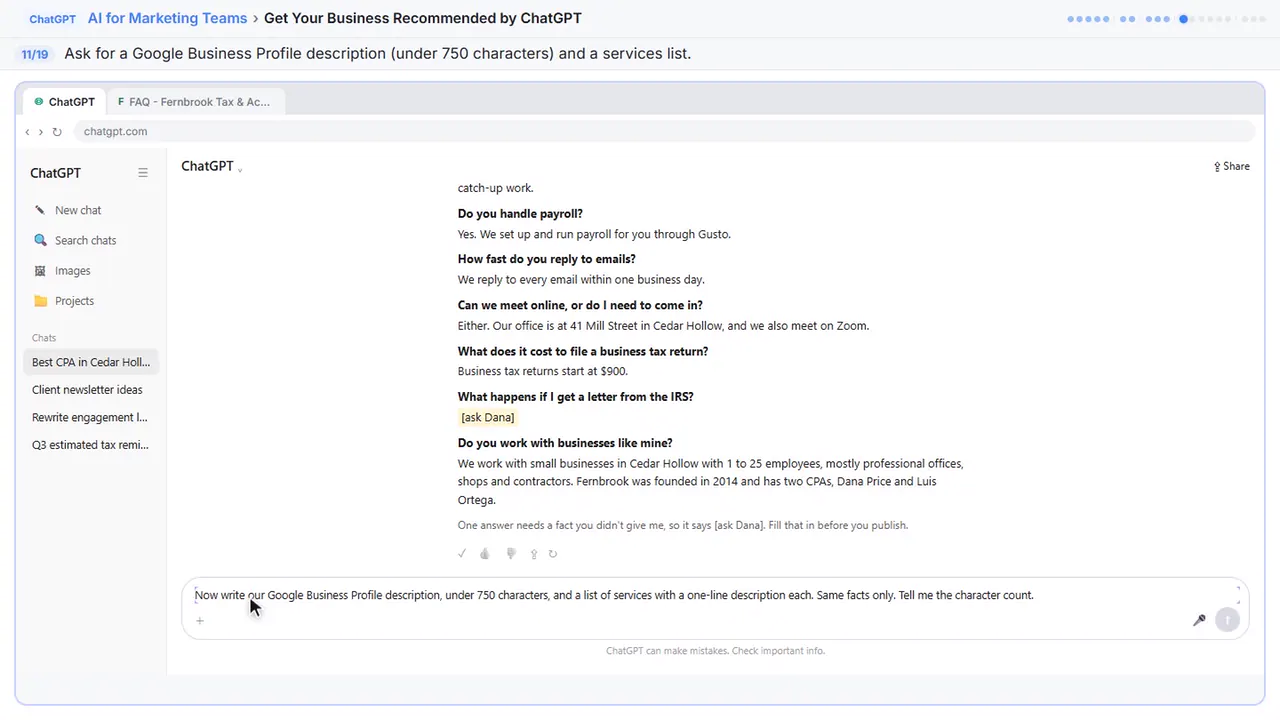Select the current step dot in progress indicator
The height and width of the screenshot is (720, 1280).
[x=1183, y=19]
